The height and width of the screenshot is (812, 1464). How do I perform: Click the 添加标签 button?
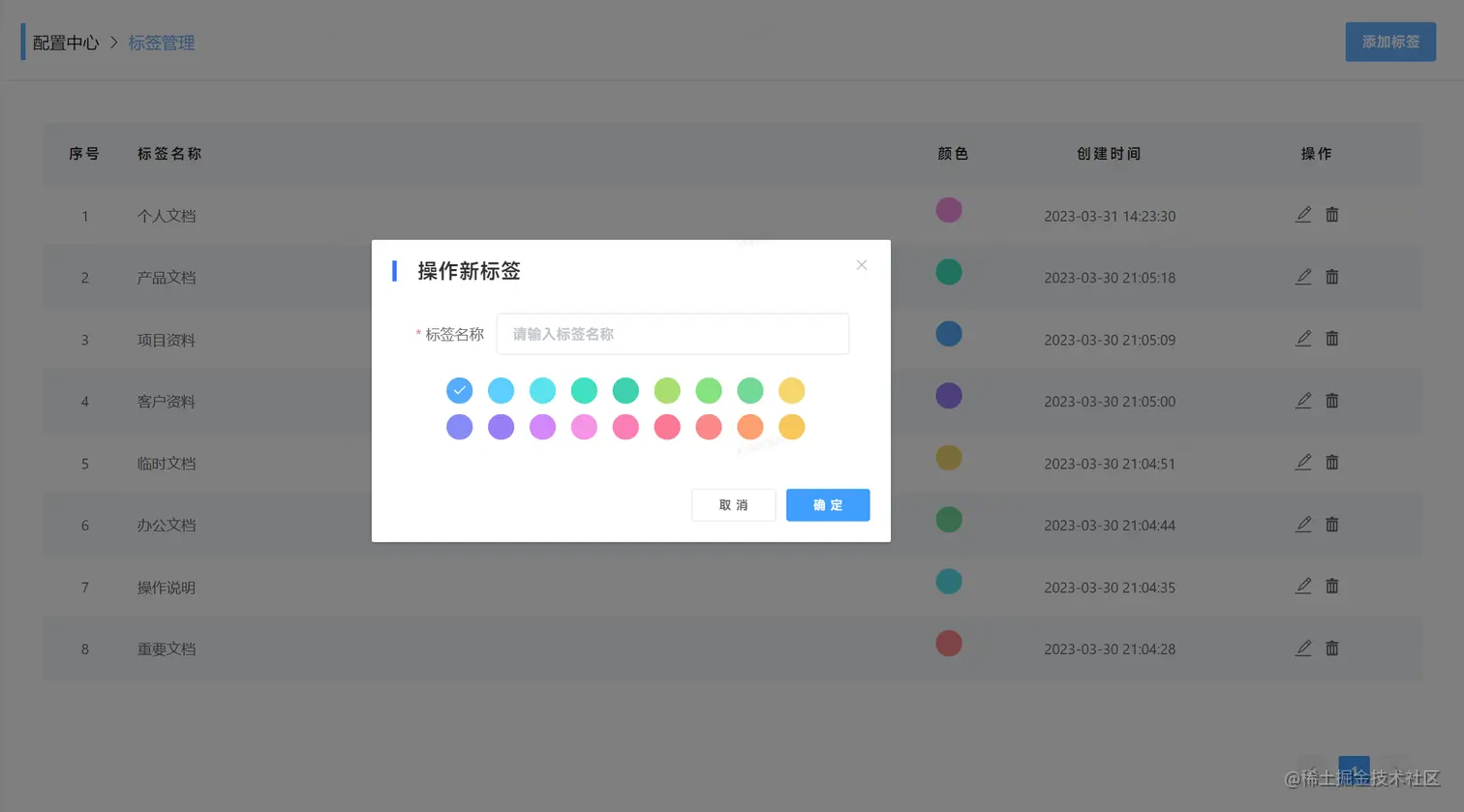pyautogui.click(x=1390, y=42)
